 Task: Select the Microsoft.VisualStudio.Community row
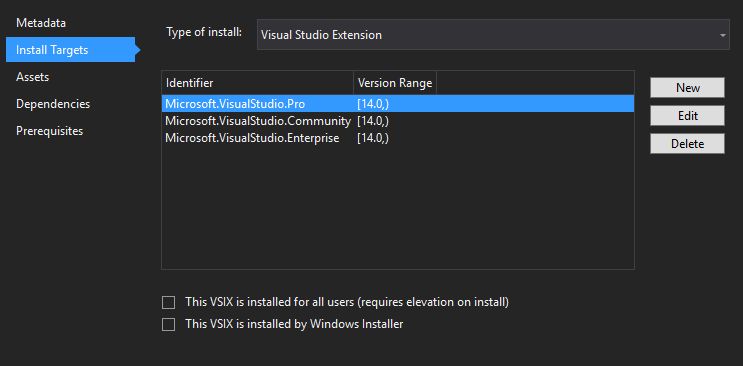point(398,121)
